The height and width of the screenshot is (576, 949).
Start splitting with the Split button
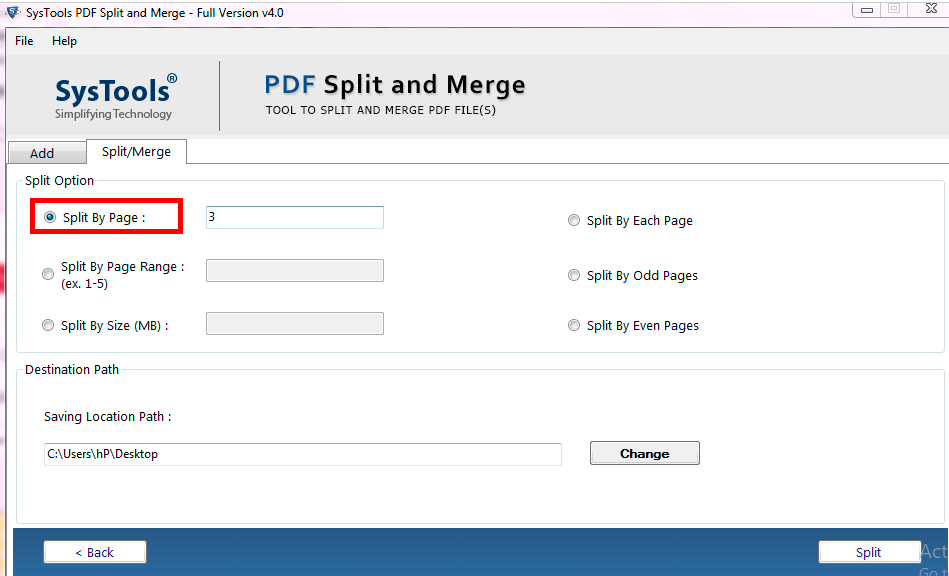[x=869, y=552]
